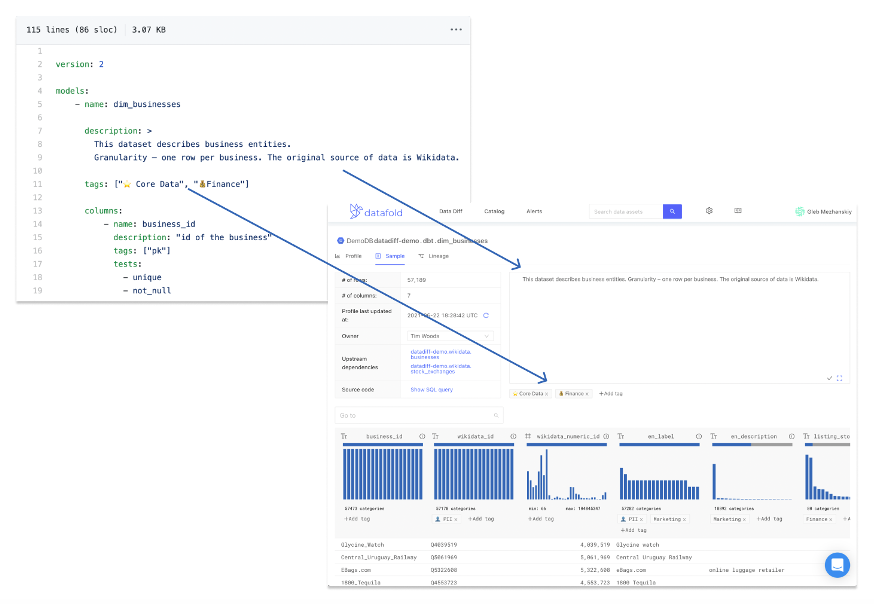The image size is (874, 604).
Task: Click Add tag next to Finance tag
Action: (x=610, y=394)
